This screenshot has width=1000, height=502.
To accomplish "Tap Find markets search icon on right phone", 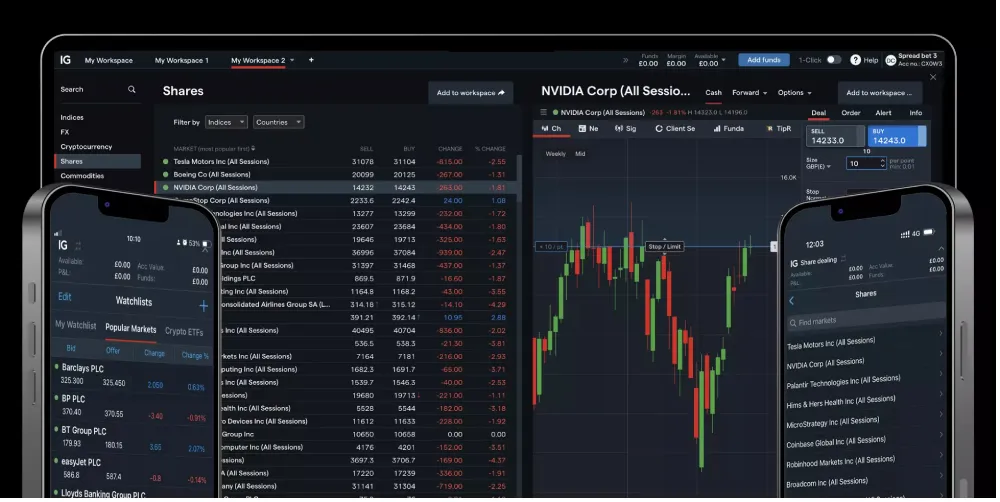I will pos(793,323).
